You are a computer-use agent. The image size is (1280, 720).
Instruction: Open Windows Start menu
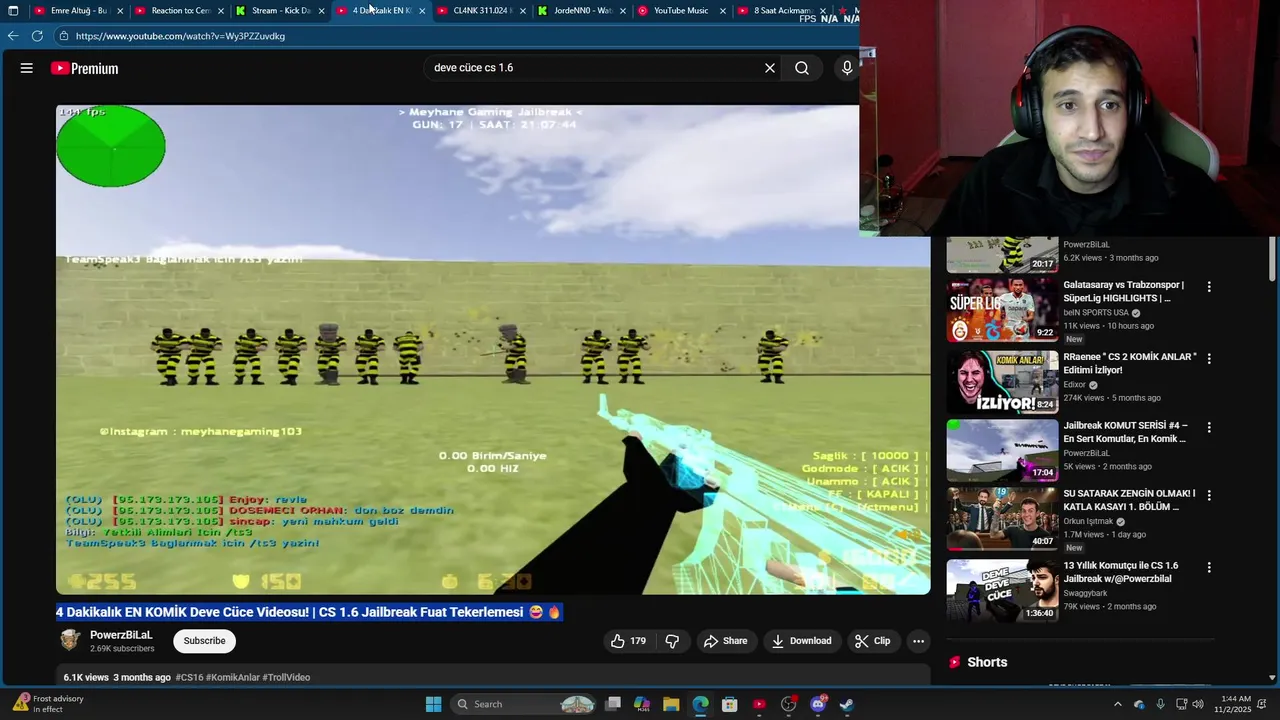433,704
